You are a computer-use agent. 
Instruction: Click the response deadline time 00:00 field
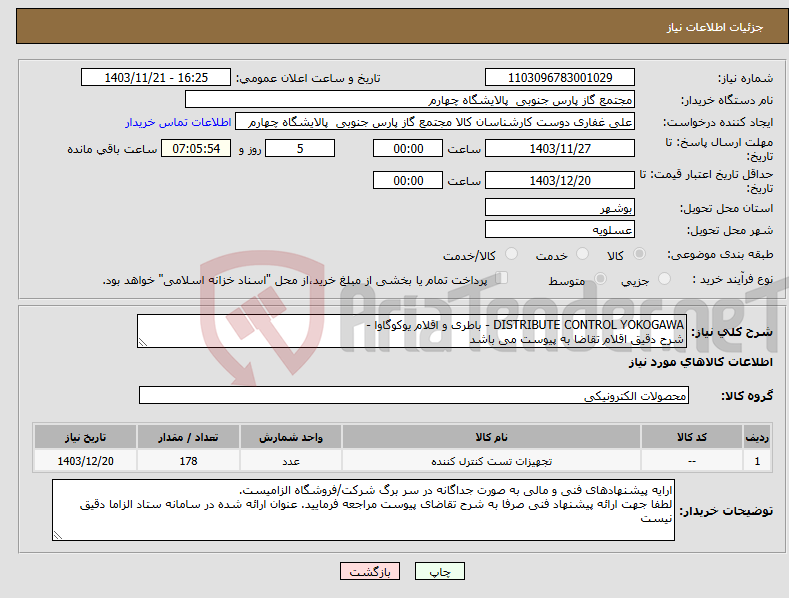pyautogui.click(x=408, y=148)
